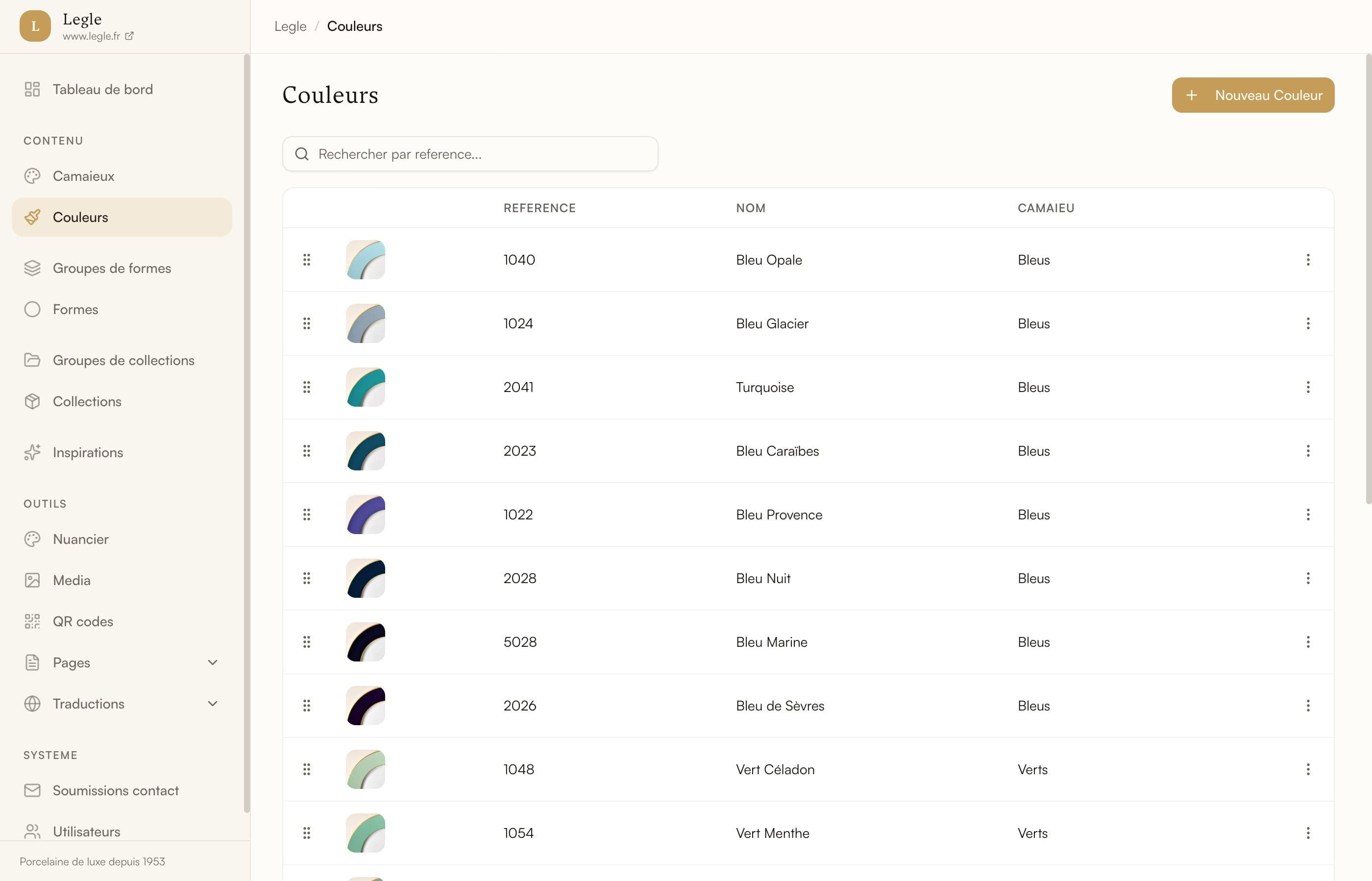Click the Bleu Provence color swatch
The image size is (1372, 881).
[x=366, y=514]
